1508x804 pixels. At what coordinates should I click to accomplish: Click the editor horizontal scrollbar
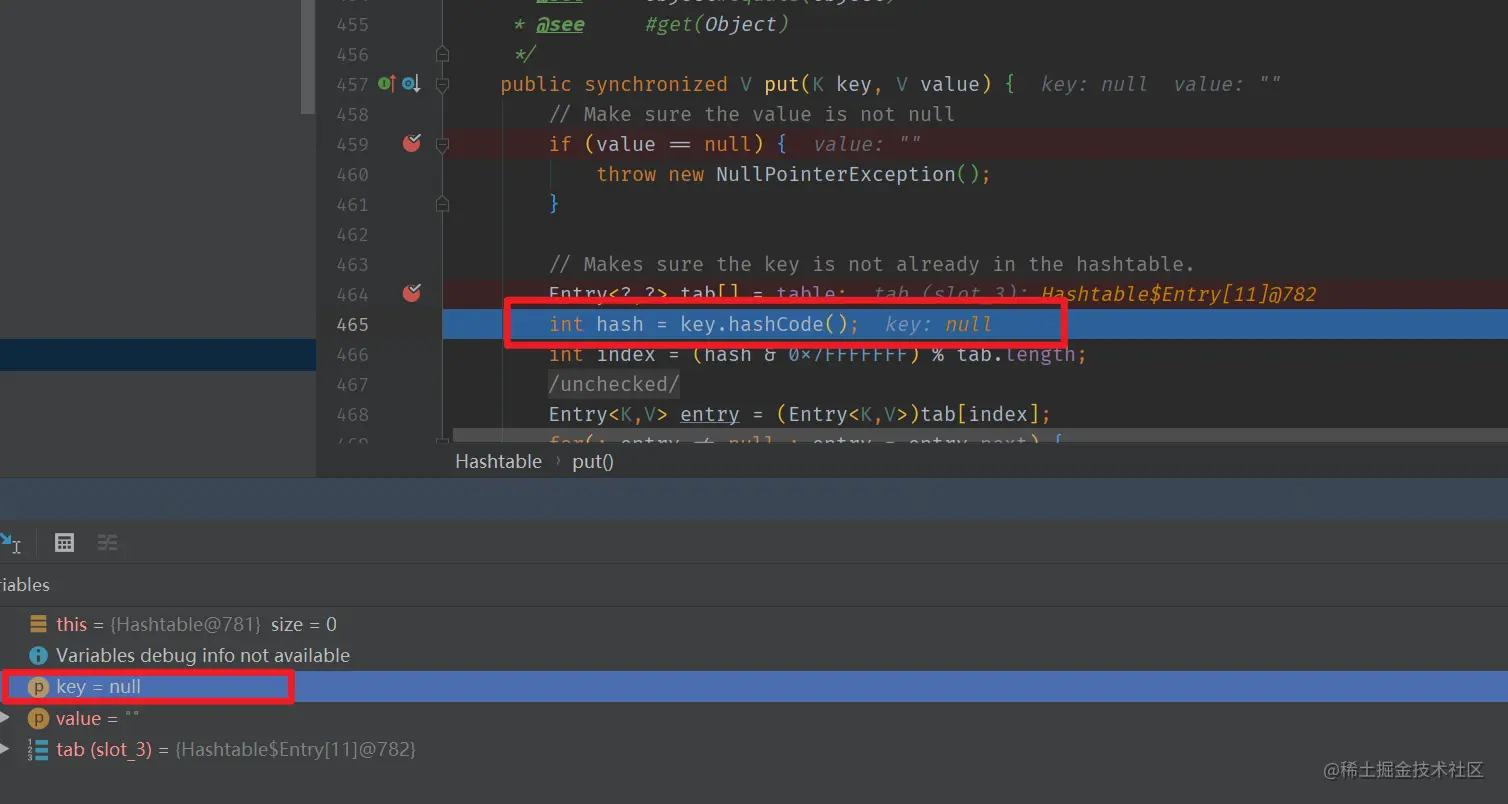(980, 435)
